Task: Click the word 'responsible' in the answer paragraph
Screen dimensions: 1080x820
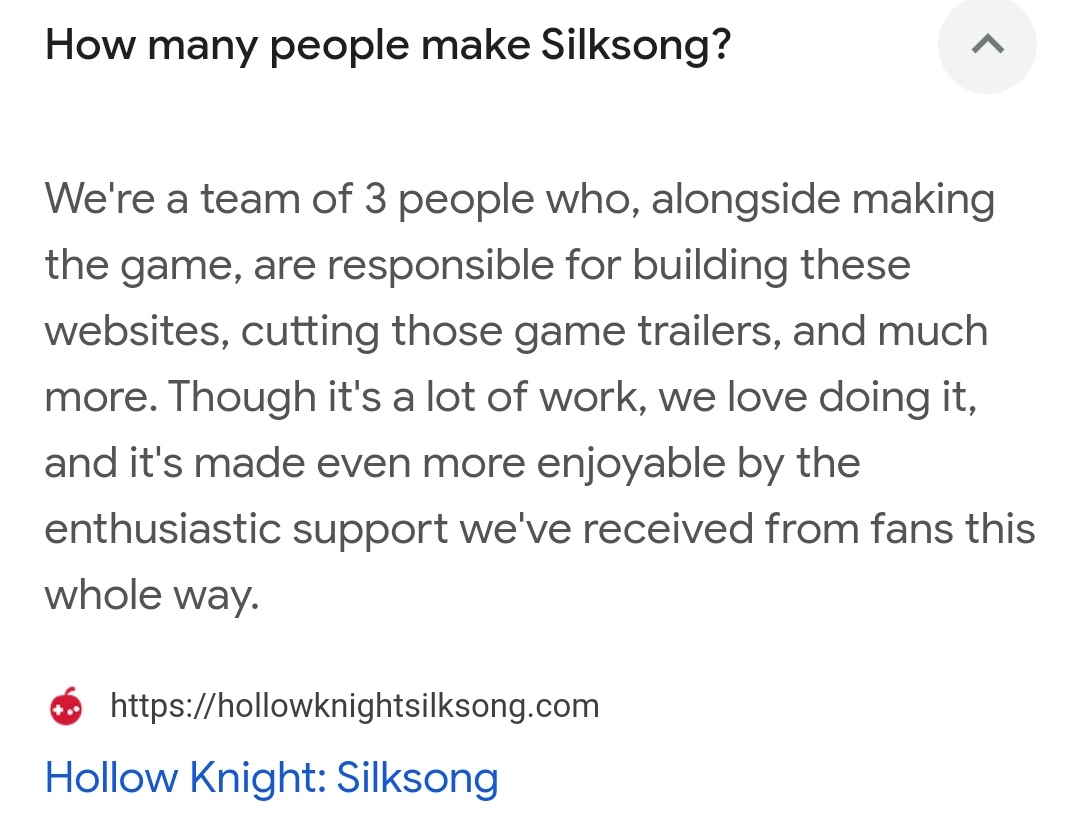Action: point(440,265)
